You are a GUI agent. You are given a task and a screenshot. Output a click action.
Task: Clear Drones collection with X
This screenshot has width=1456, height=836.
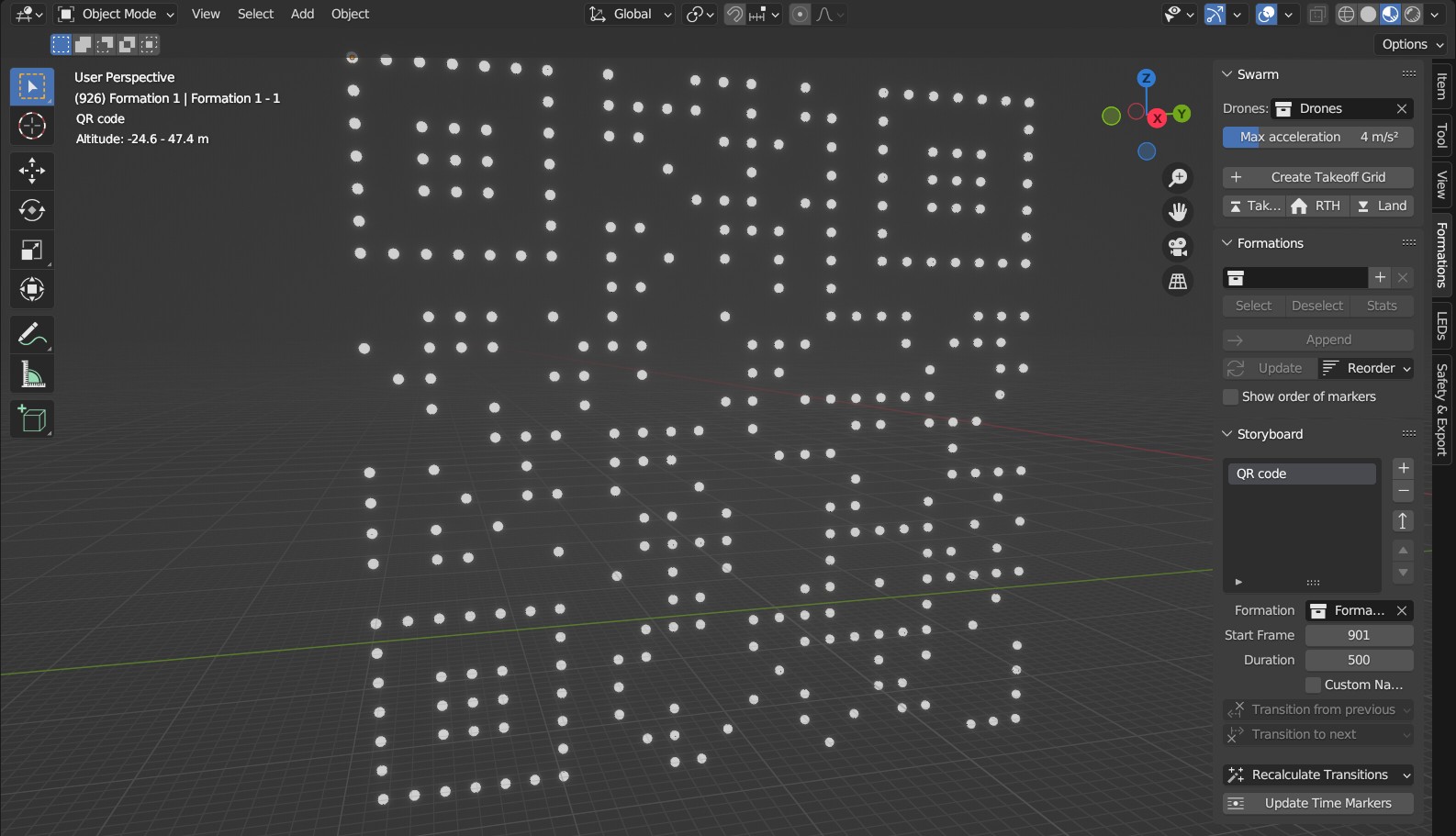[1402, 108]
